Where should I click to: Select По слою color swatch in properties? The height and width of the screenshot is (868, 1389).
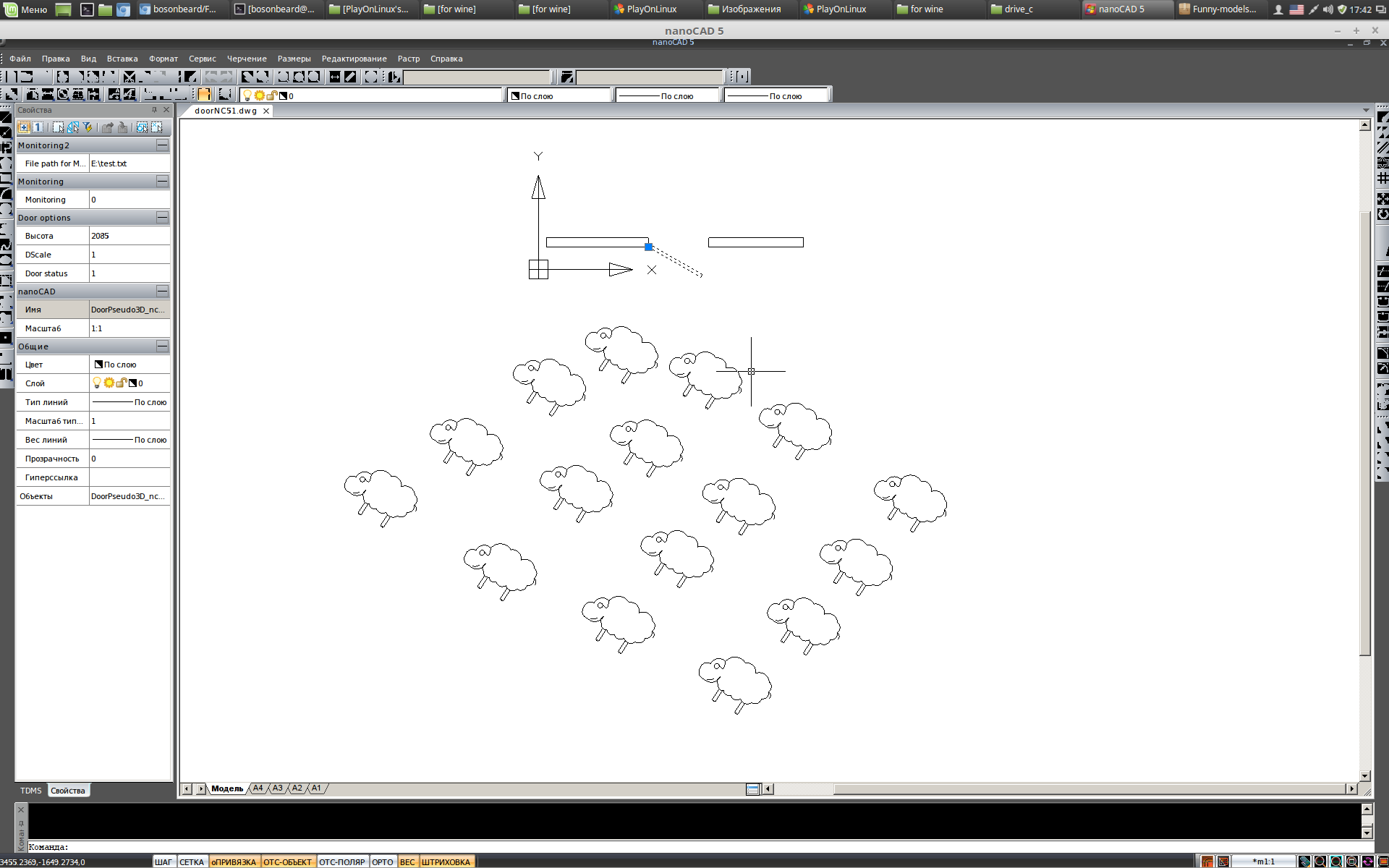97,364
